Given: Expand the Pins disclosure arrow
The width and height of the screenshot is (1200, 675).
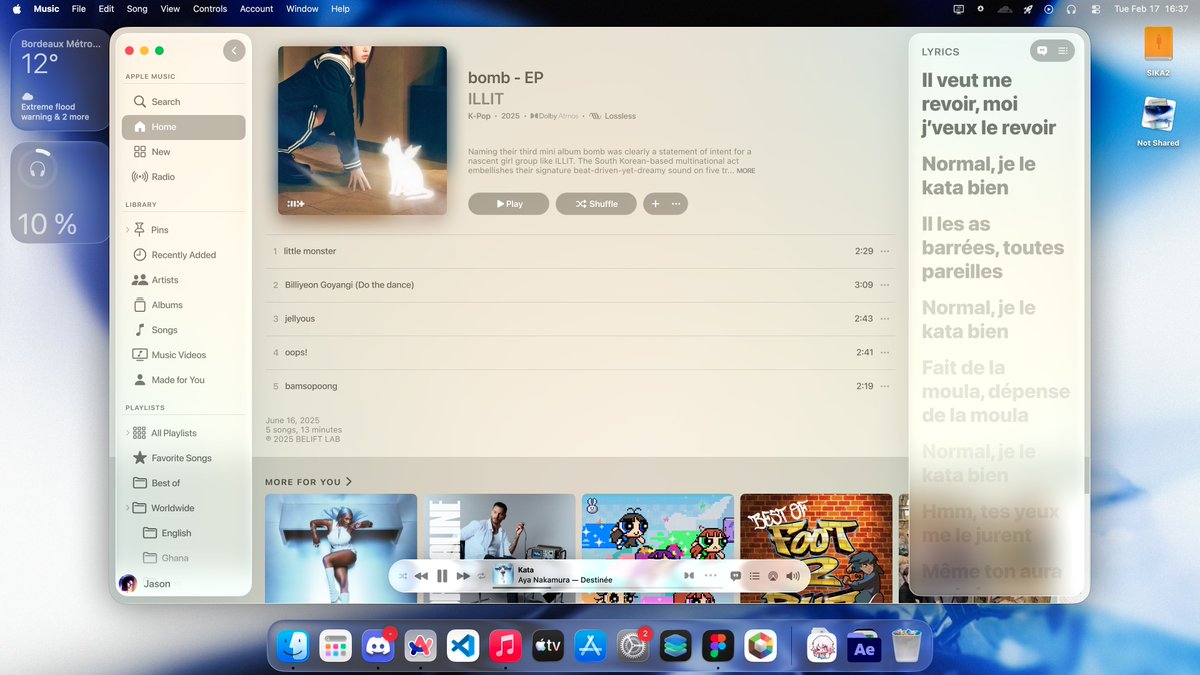Looking at the screenshot, I should pyautogui.click(x=127, y=230).
